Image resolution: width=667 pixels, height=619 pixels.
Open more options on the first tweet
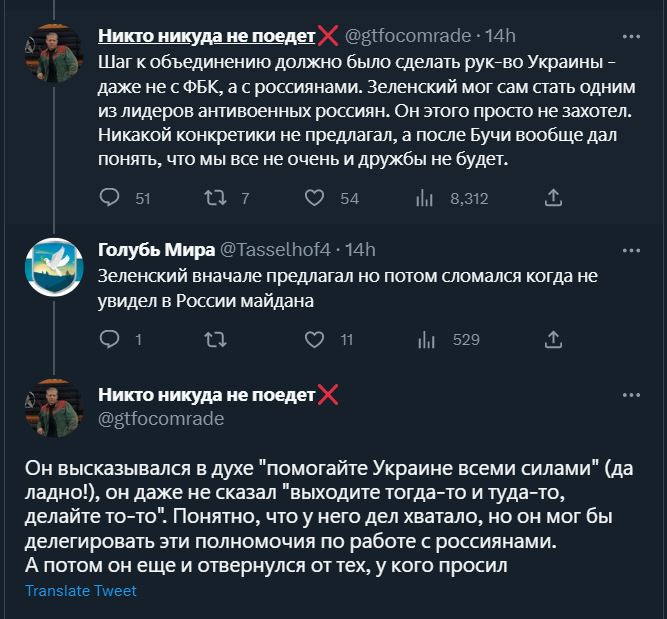click(631, 36)
